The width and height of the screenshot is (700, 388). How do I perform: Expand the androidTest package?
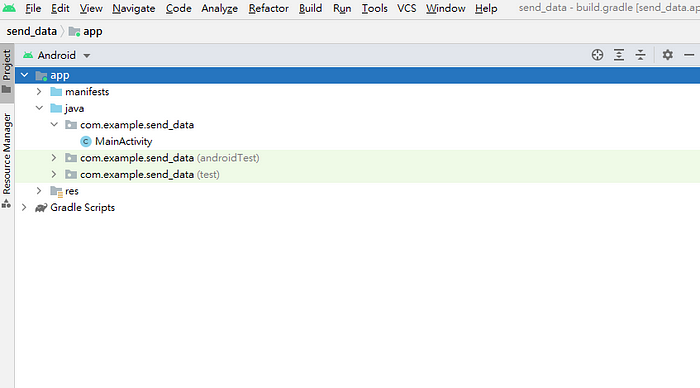54,158
